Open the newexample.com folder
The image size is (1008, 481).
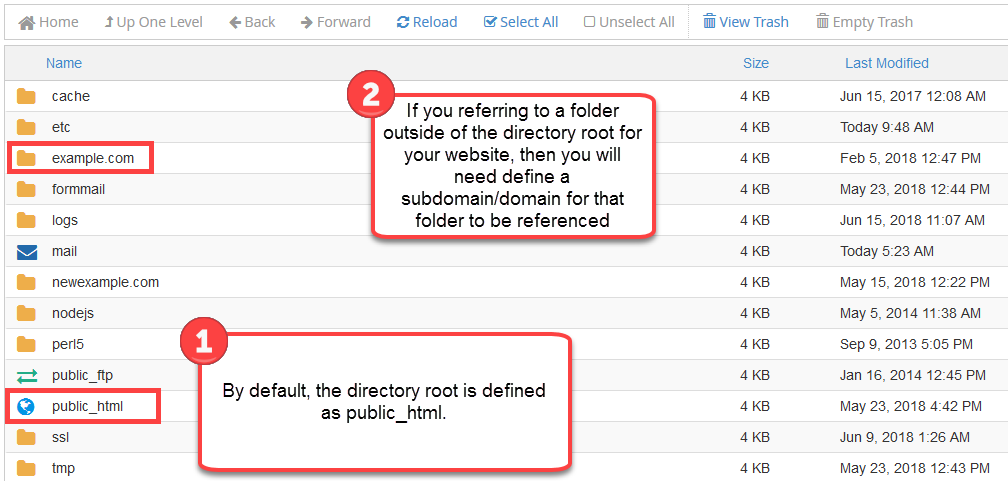[105, 282]
